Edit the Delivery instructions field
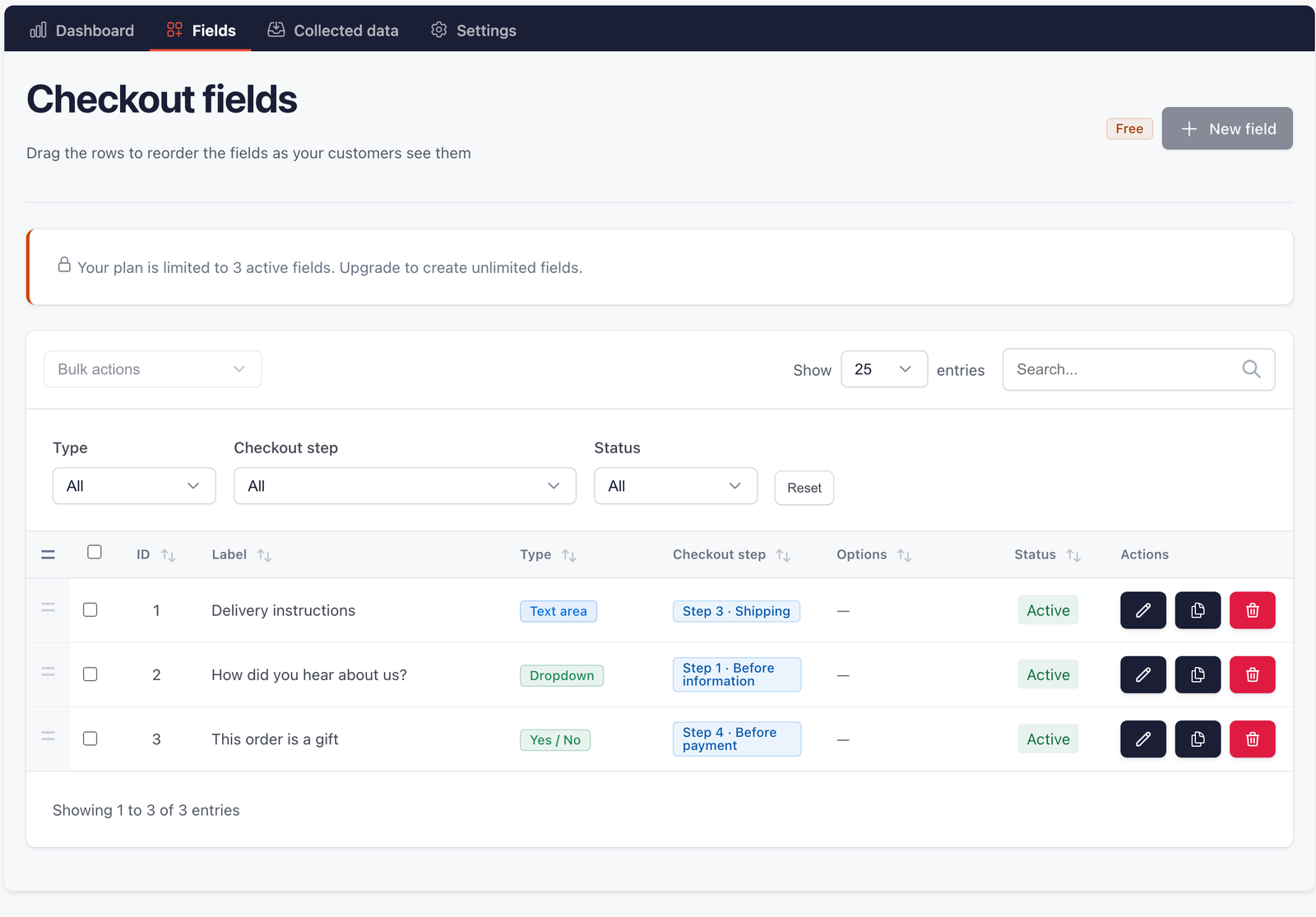This screenshot has width=1316, height=917. tap(1142, 610)
